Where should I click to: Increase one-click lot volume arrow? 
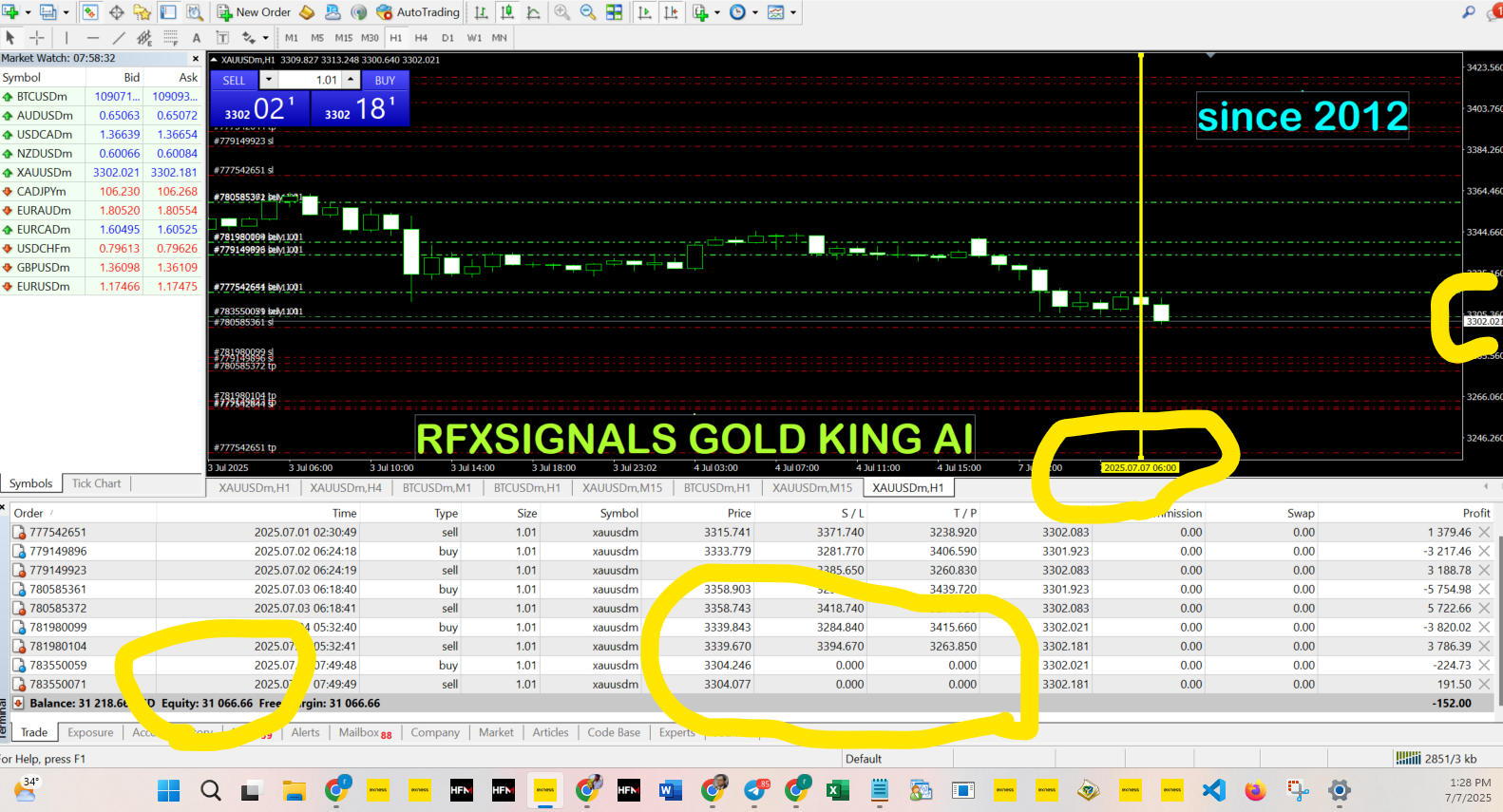(352, 80)
